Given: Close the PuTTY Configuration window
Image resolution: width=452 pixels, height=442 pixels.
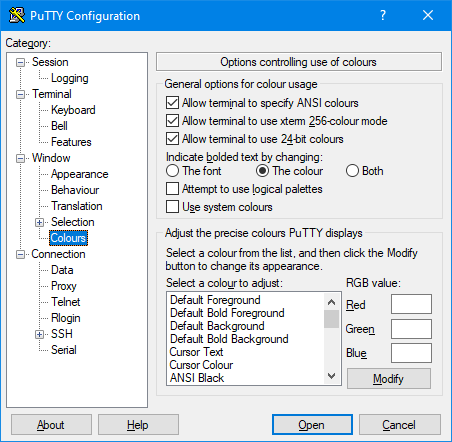Looking at the screenshot, I should (x=428, y=15).
